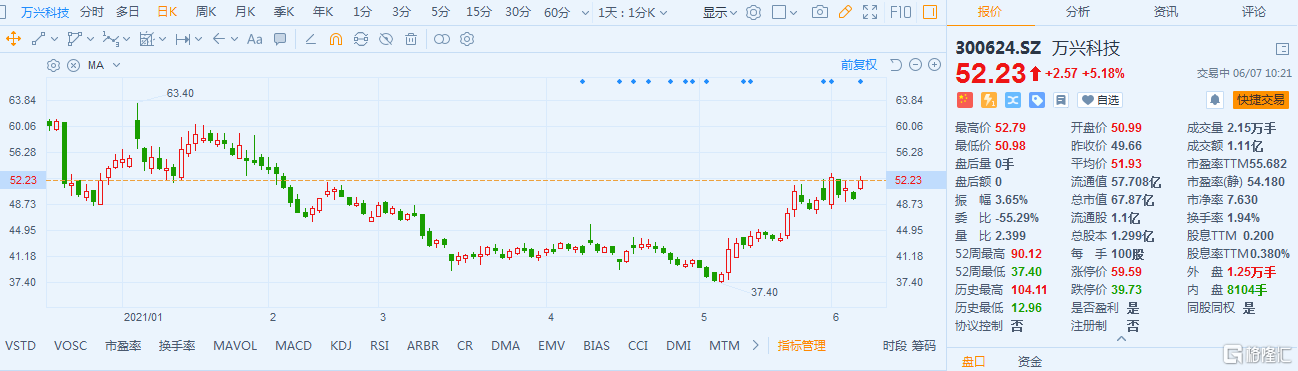This screenshot has height=371, width=1298.
Task: Select the 5分 five-minute period
Action: coord(440,12)
